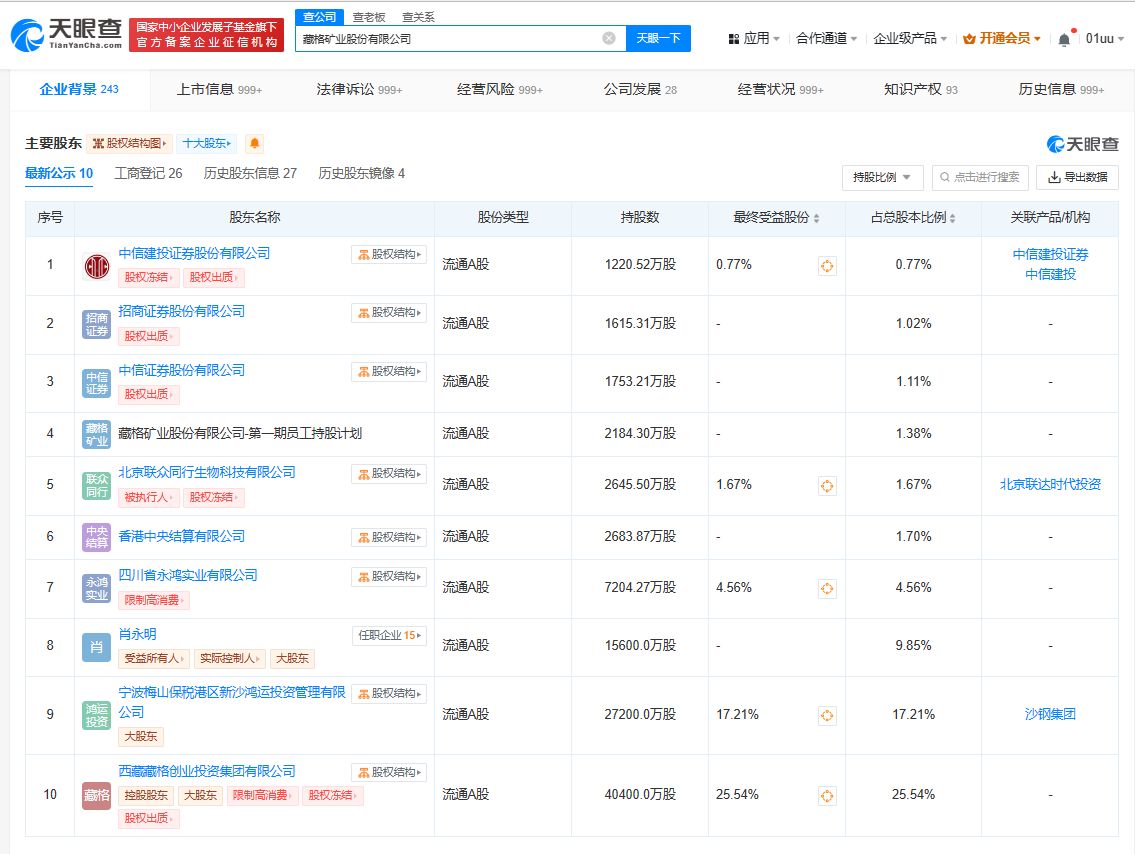The width and height of the screenshot is (1135, 854).
Task: Open the 股权结构图 chart icon
Action: click(98, 144)
